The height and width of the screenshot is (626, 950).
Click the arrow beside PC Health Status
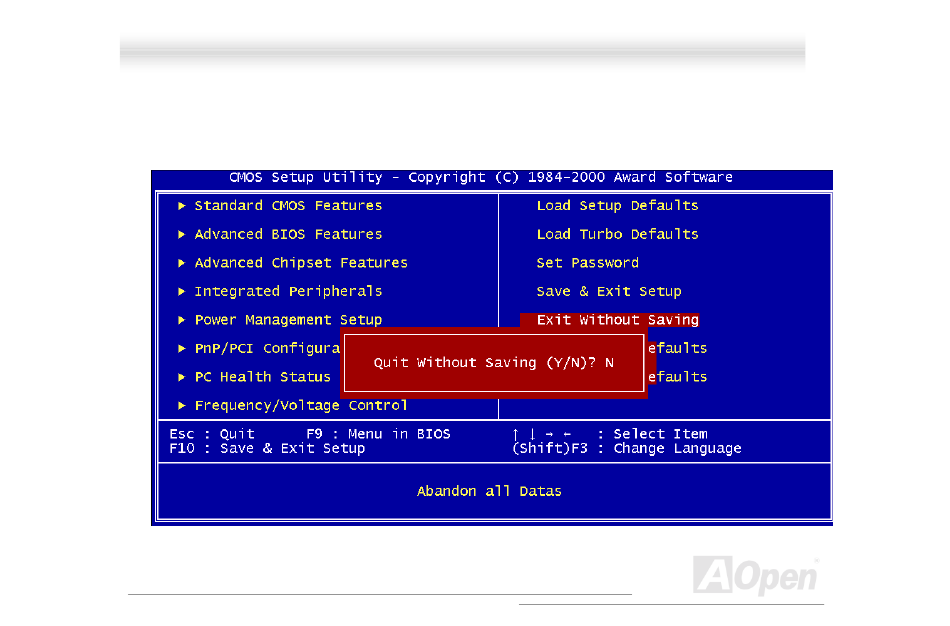coord(181,377)
